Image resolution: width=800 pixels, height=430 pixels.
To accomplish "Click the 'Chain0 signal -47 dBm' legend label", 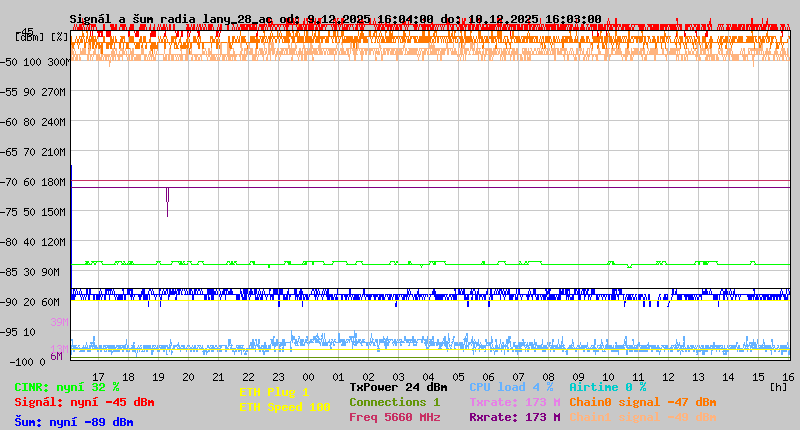I will click(643, 402).
